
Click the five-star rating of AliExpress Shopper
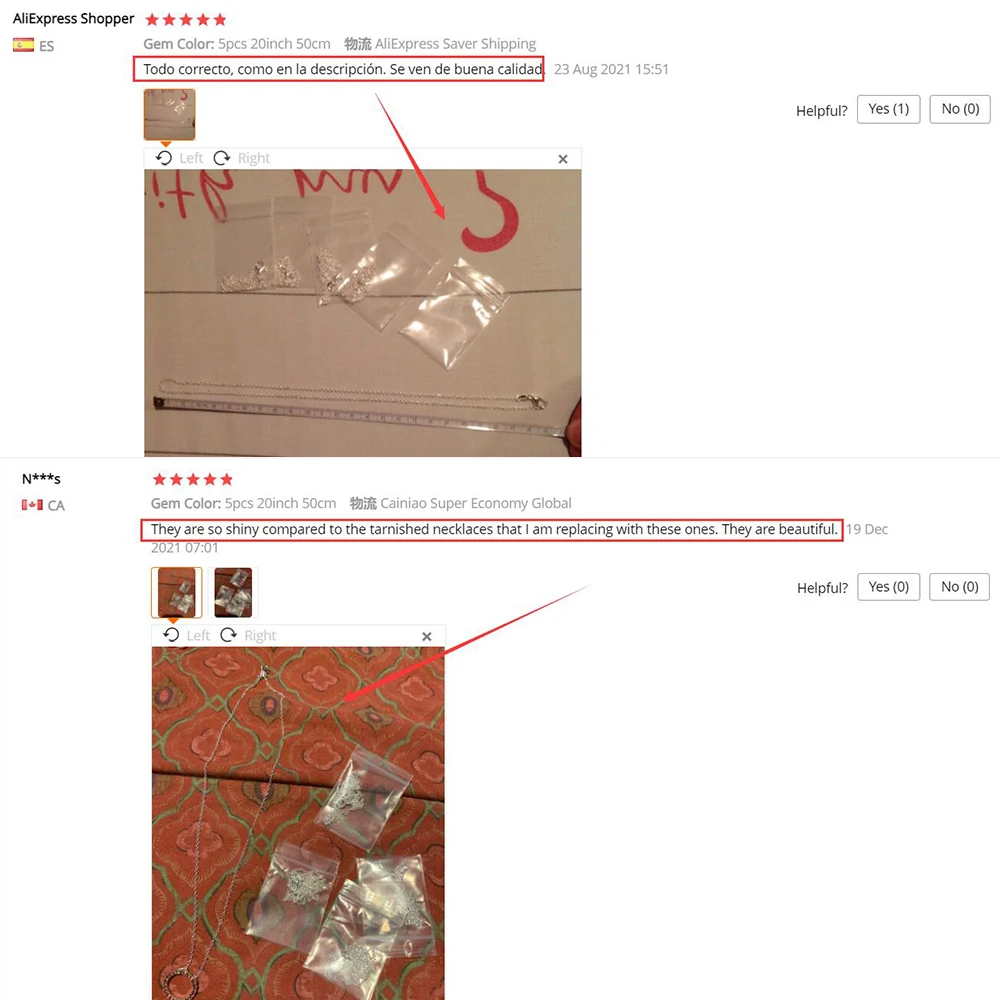(x=186, y=20)
